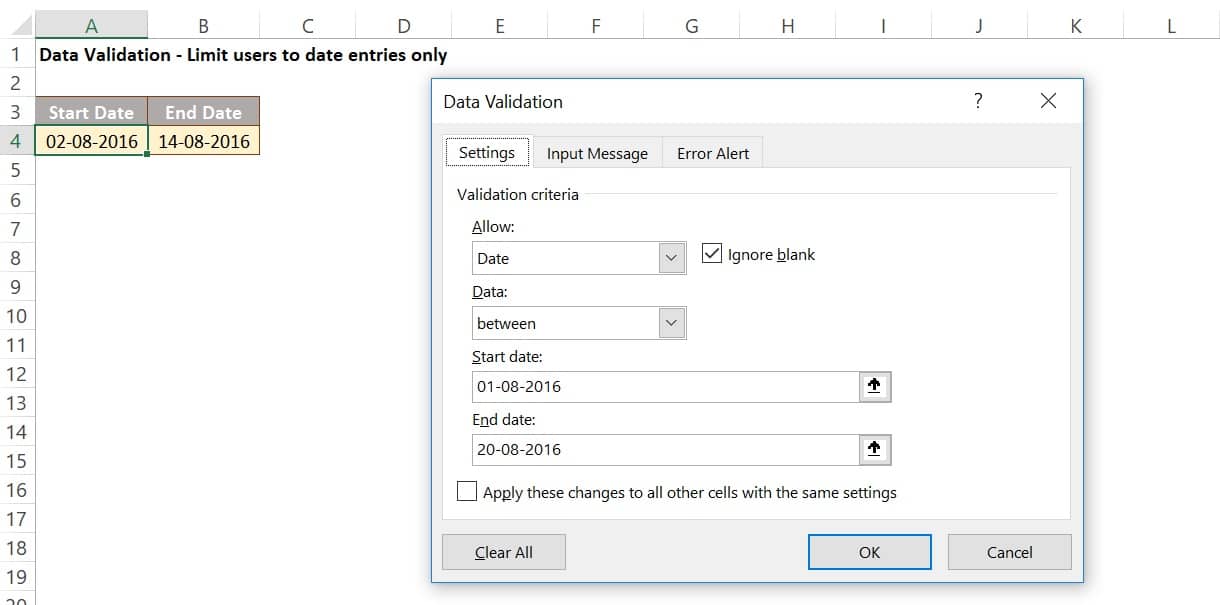The width and height of the screenshot is (1220, 605).
Task: Click the Start date range selector icon
Action: pos(875,387)
